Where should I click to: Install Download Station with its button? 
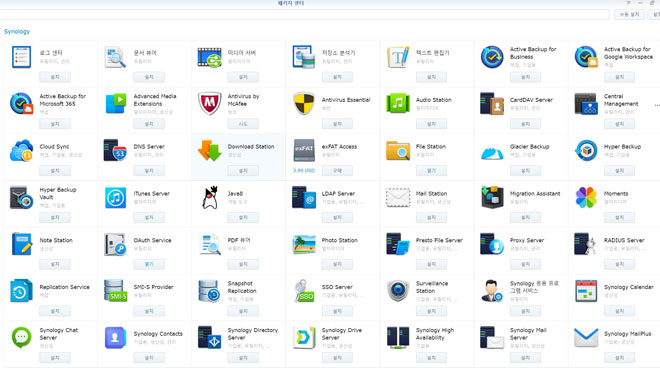pyautogui.click(x=243, y=171)
